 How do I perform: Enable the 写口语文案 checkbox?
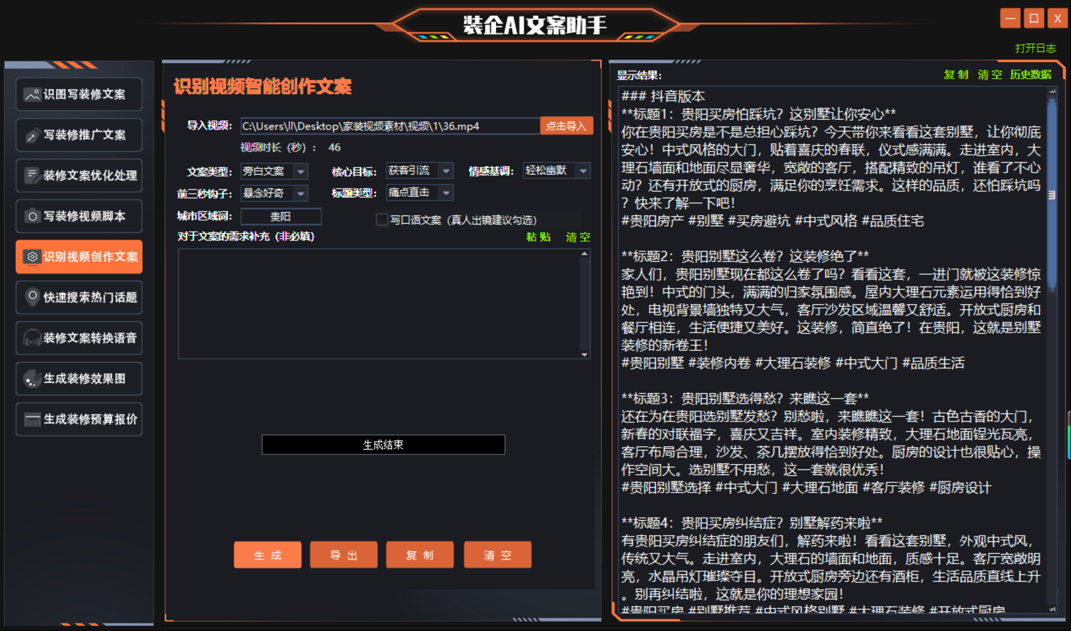pyautogui.click(x=382, y=220)
